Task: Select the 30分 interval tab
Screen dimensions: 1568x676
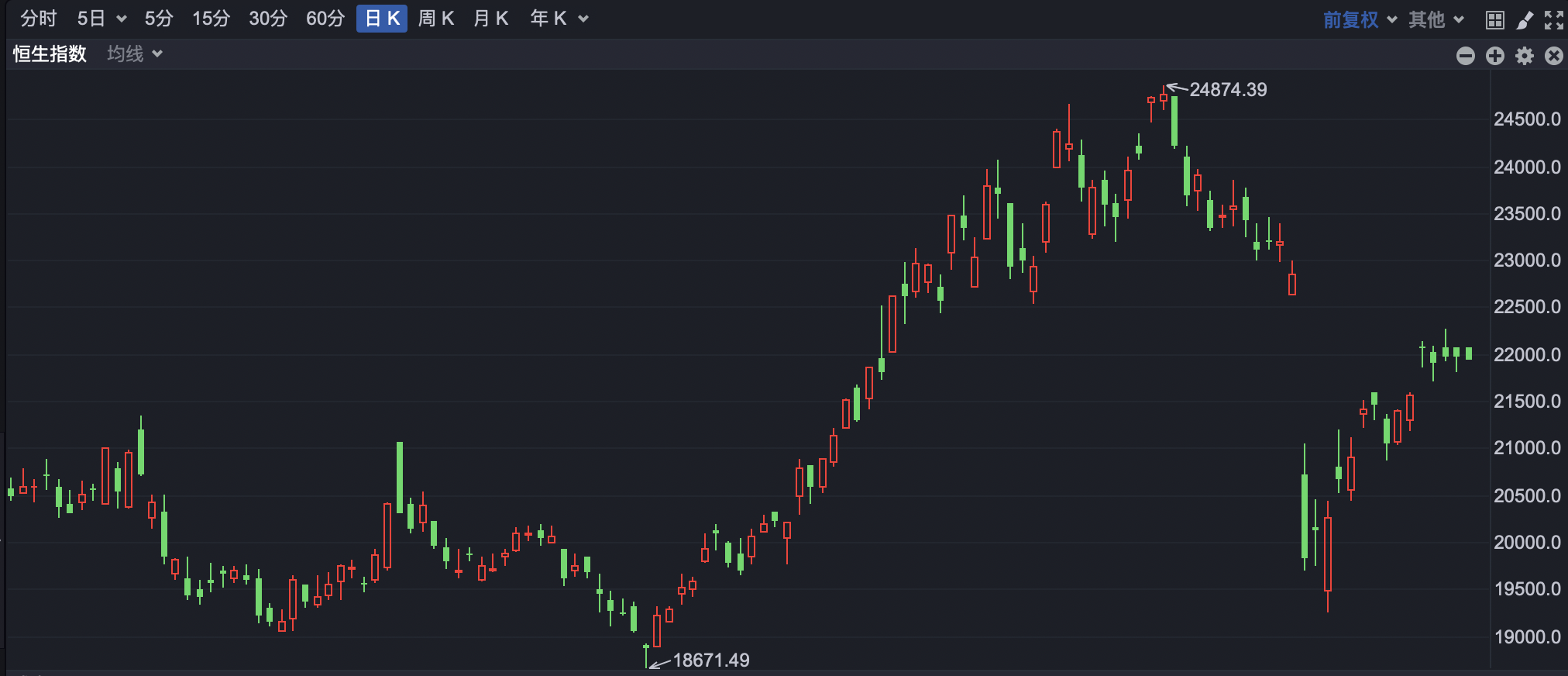Action: click(x=268, y=19)
